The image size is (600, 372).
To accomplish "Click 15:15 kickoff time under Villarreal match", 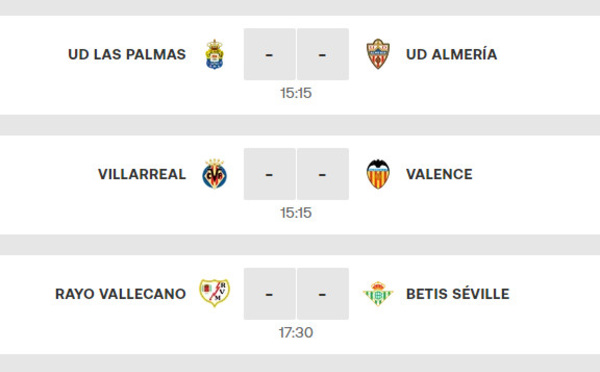I will pos(296,213).
